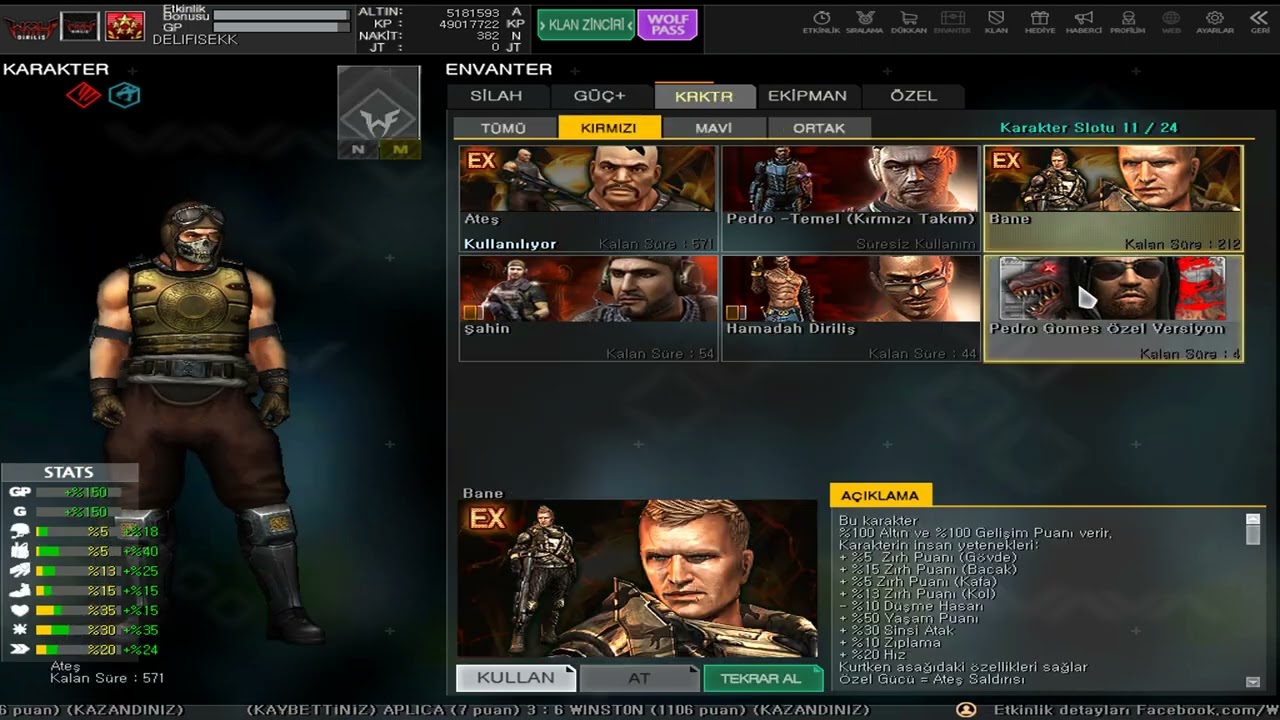Select Pedro -Temel (Kırmızı Takım) card
The height and width of the screenshot is (720, 1280).
(x=851, y=199)
